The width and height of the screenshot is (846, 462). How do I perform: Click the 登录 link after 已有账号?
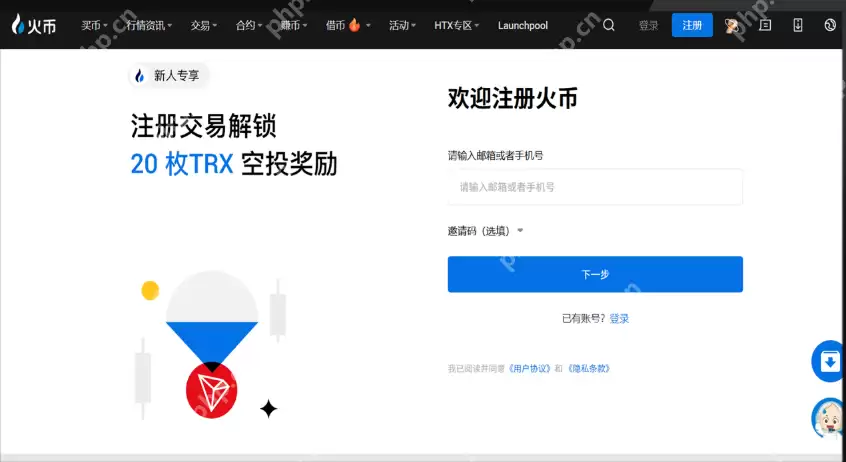coord(619,318)
